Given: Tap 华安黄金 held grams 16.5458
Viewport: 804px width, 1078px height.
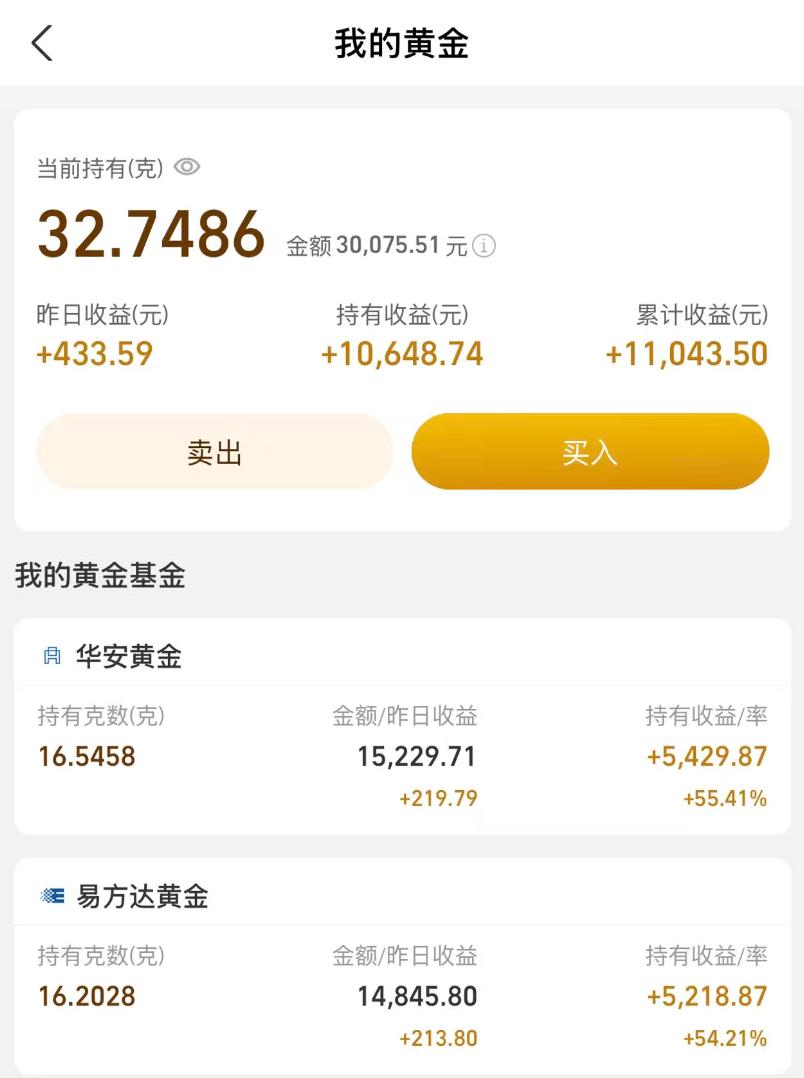Looking at the screenshot, I should [87, 756].
